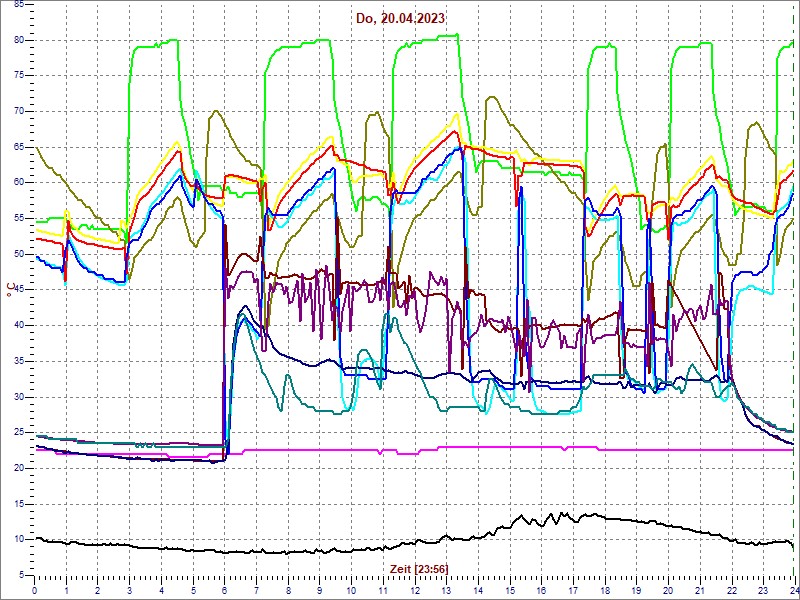The height and width of the screenshot is (600, 800).
Task: Click hour 16 on the time axis
Action: [541, 590]
